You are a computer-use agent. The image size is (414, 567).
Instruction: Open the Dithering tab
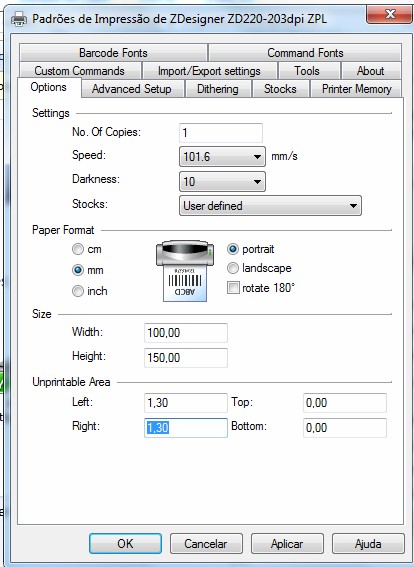coord(218,89)
